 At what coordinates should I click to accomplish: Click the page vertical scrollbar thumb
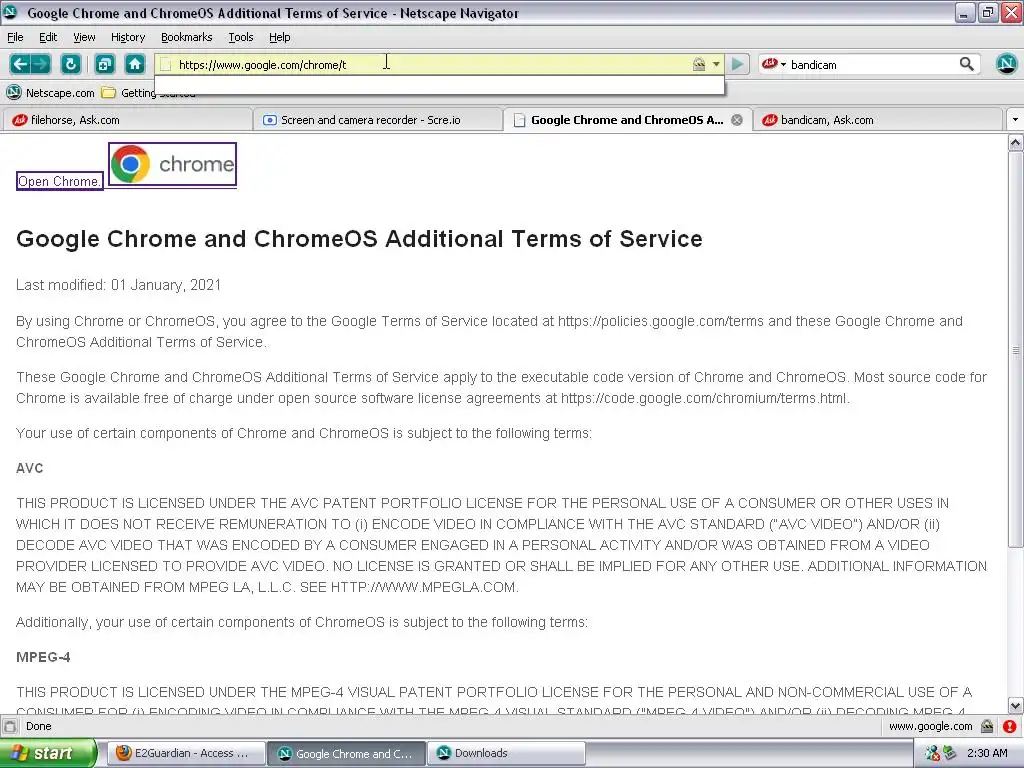pyautogui.click(x=1016, y=350)
